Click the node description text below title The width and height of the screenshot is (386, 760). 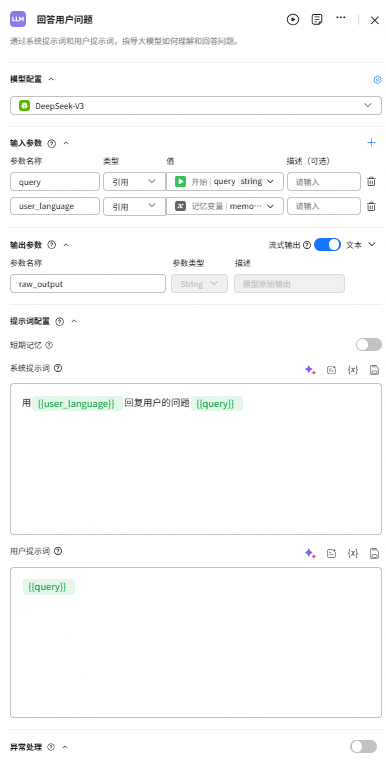pos(125,42)
